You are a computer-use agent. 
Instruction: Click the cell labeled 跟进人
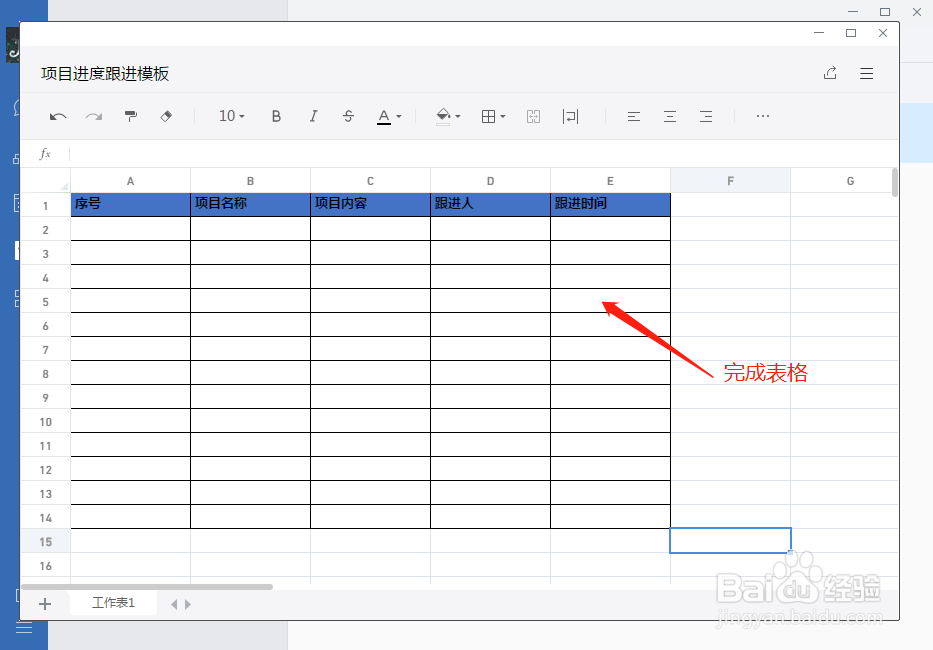tap(490, 204)
